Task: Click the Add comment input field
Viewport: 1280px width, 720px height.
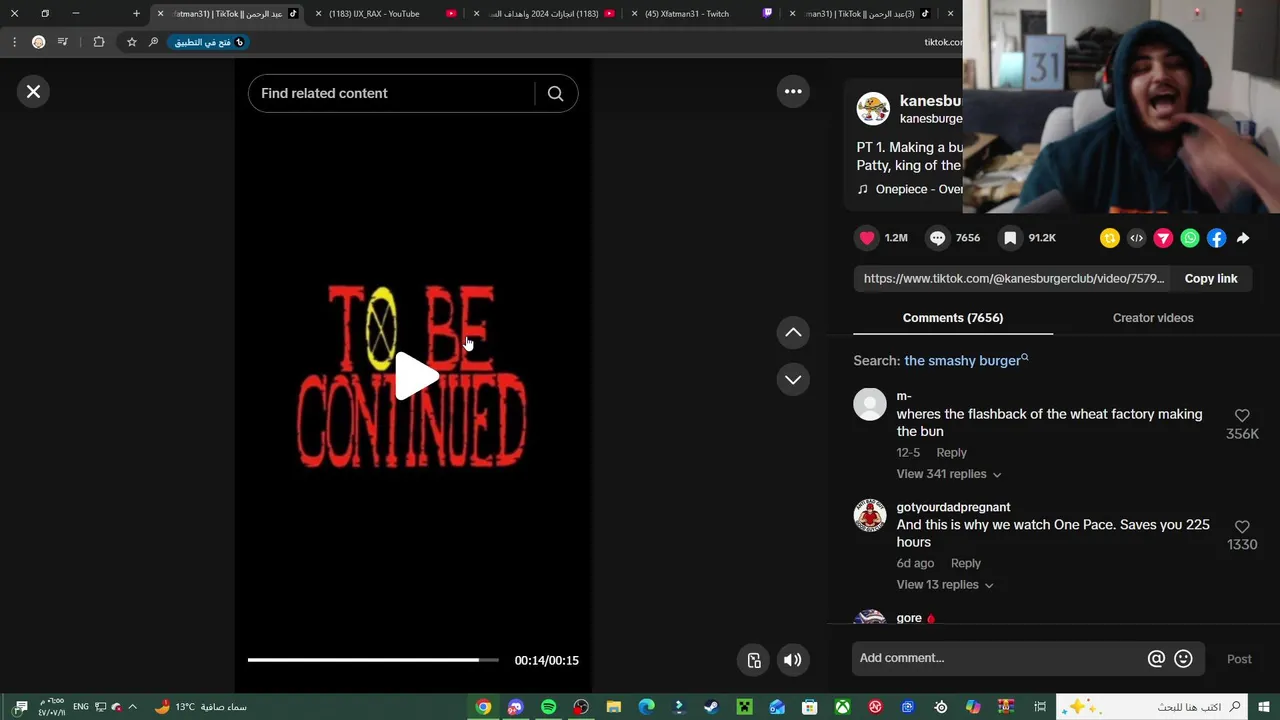Action: point(1000,658)
